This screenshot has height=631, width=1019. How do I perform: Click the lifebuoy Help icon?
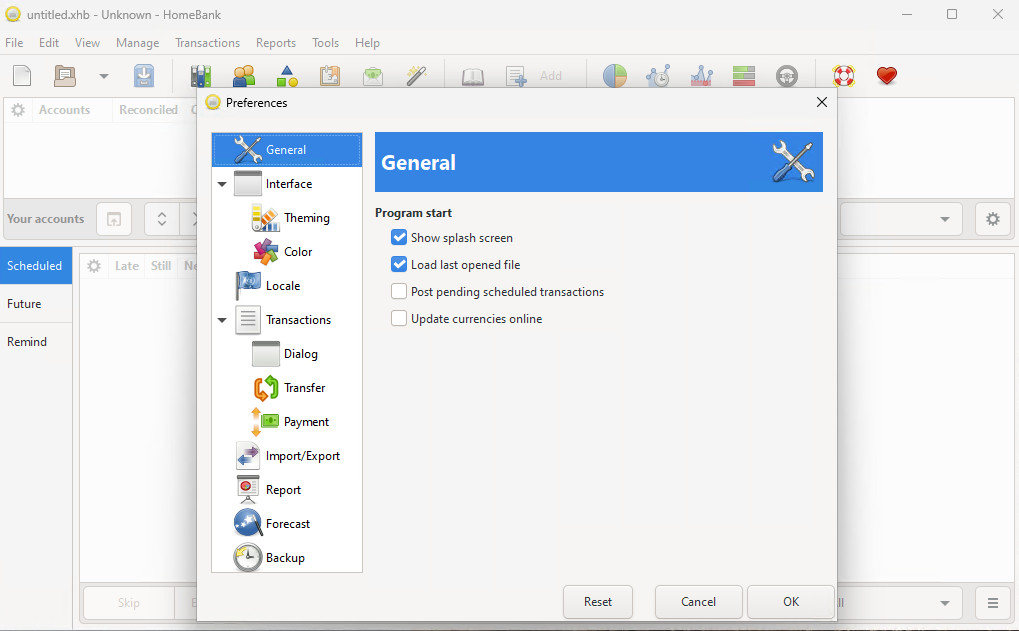pyautogui.click(x=844, y=76)
